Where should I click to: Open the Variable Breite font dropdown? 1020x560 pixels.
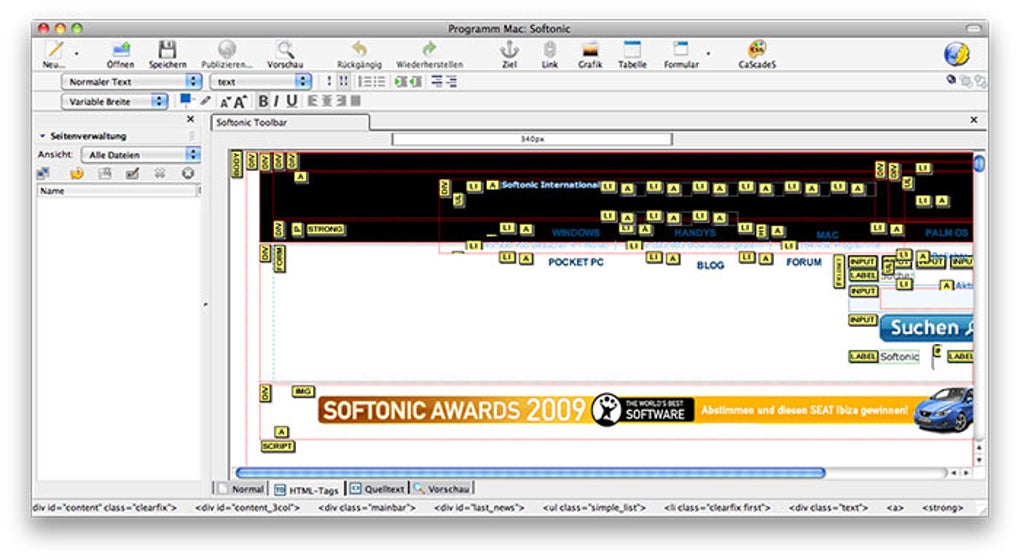pyautogui.click(x=114, y=101)
